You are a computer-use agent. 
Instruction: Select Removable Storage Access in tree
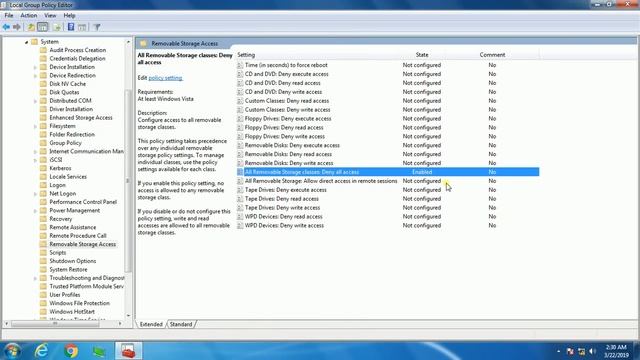pyautogui.click(x=82, y=244)
